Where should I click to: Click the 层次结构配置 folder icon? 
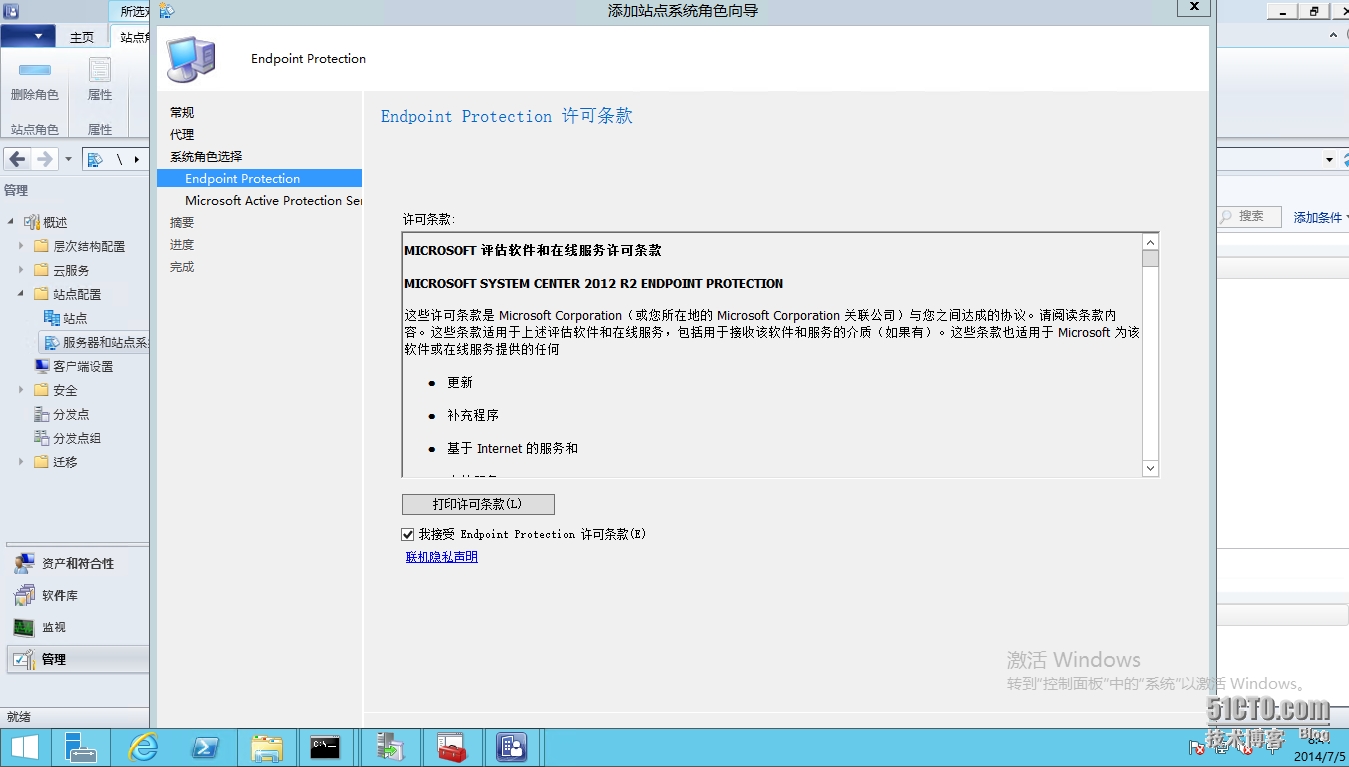click(x=42, y=246)
